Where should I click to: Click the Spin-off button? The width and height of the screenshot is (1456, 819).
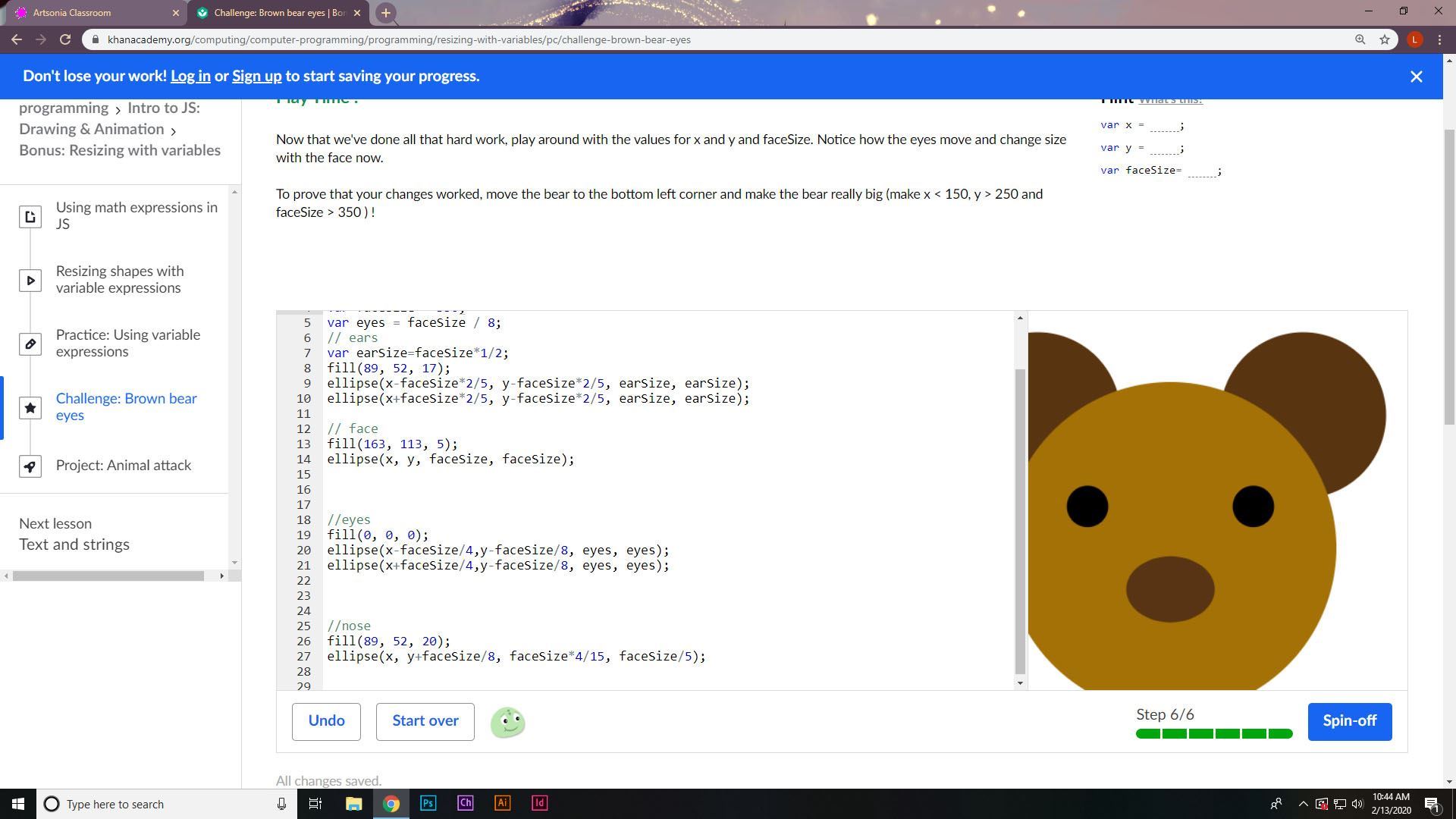[1349, 721]
